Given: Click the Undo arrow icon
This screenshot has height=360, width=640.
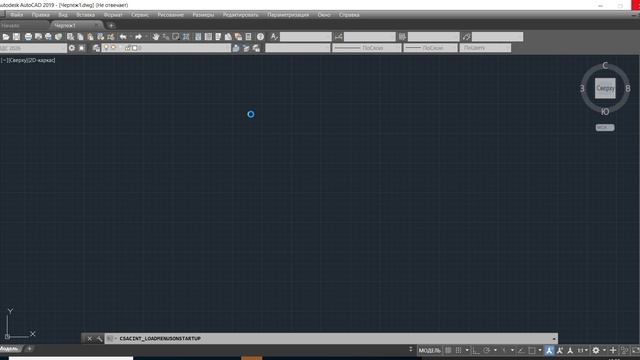Looking at the screenshot, I should (123, 37).
